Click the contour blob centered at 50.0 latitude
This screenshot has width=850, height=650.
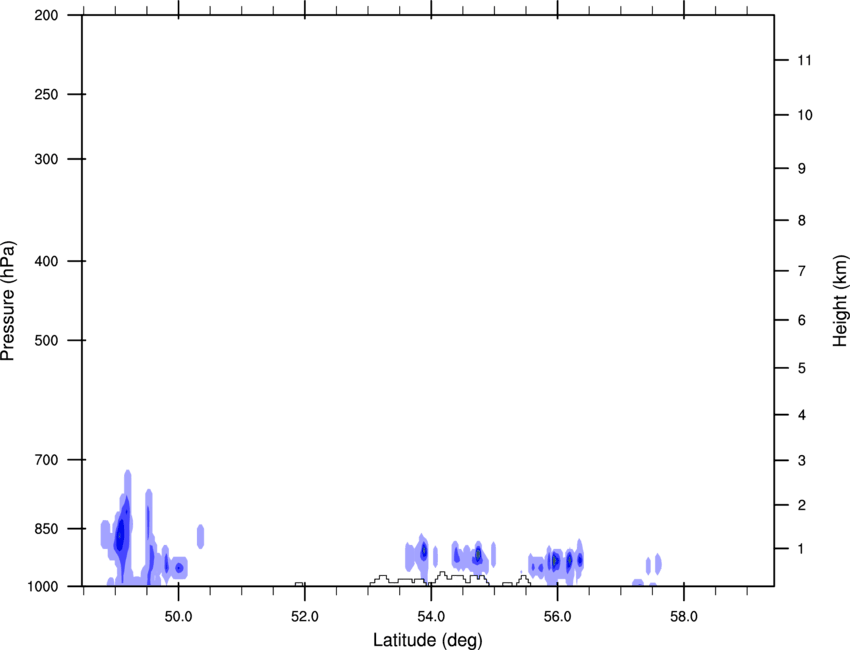[x=178, y=568]
